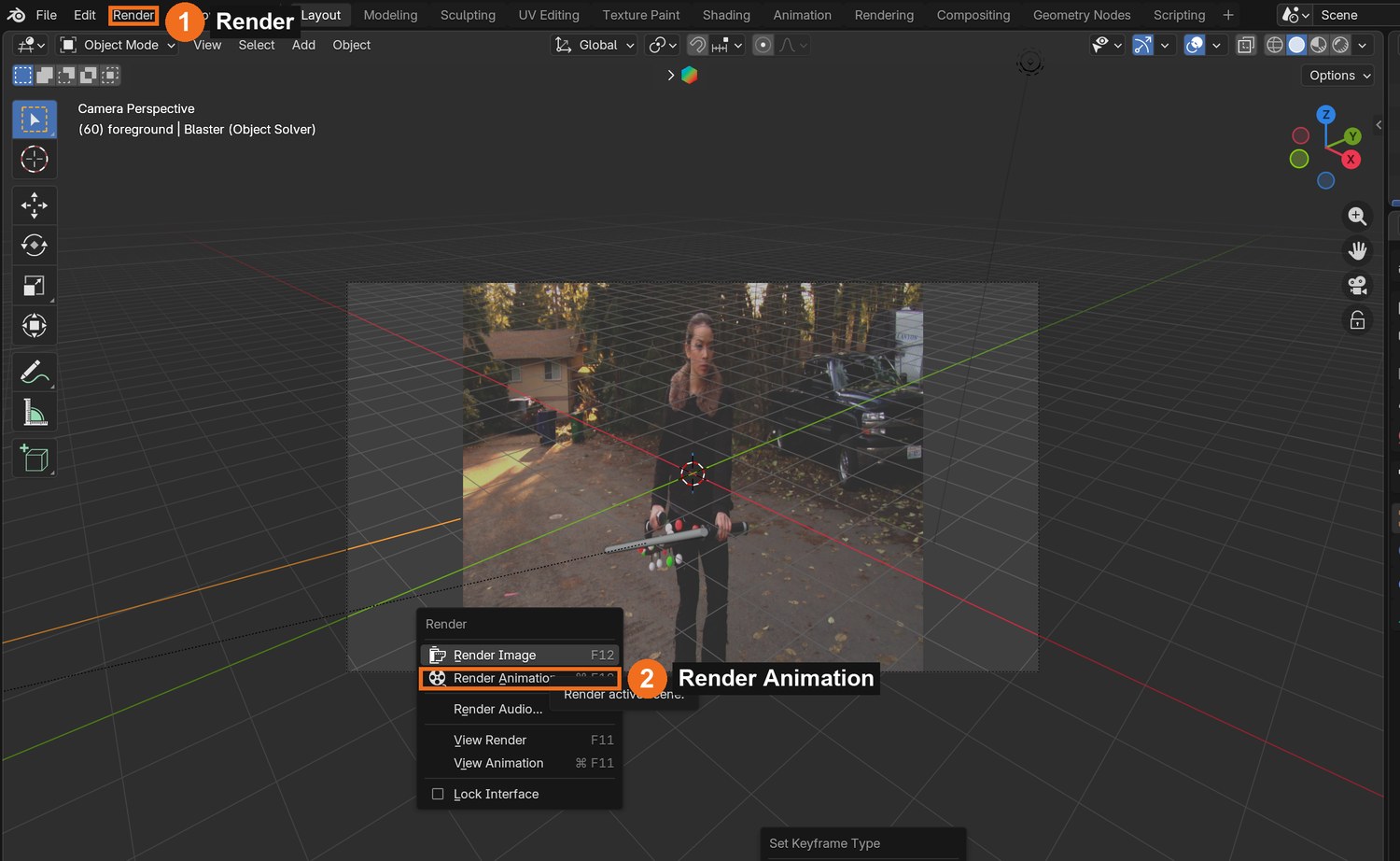Toggle the camera view button
This screenshot has height=861, width=1400.
[x=1357, y=285]
